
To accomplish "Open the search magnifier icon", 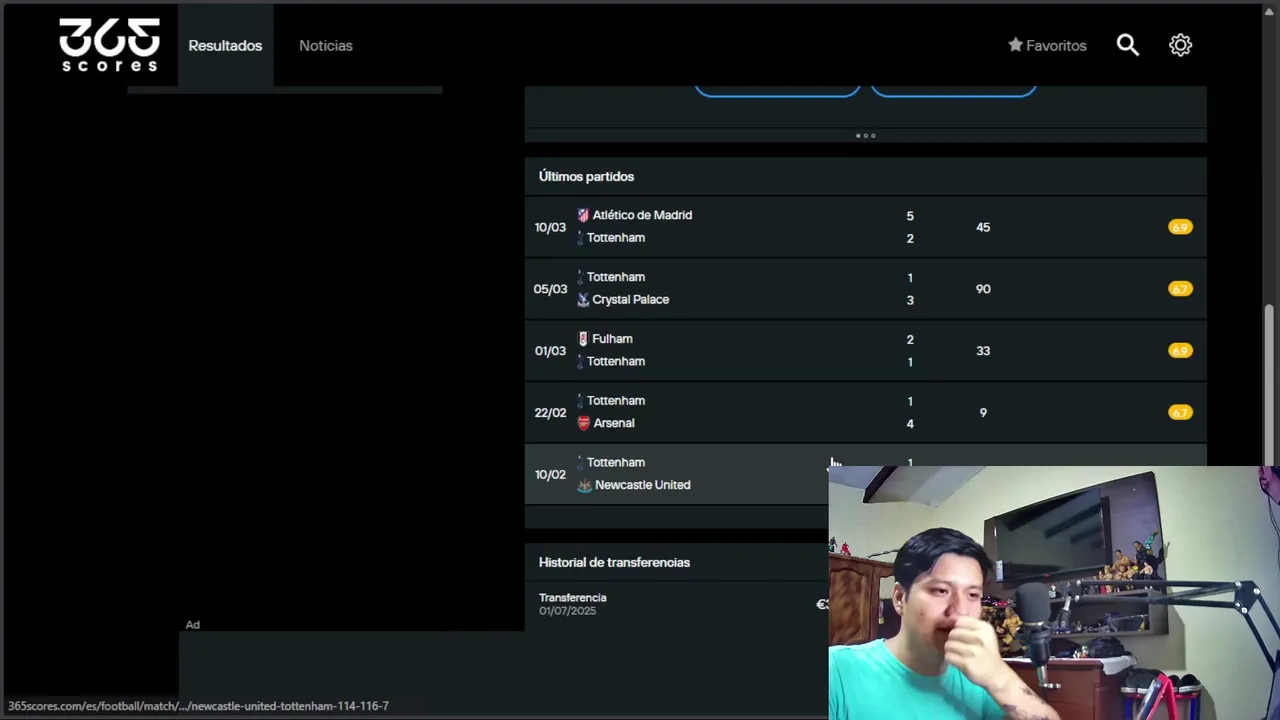I will (x=1128, y=45).
